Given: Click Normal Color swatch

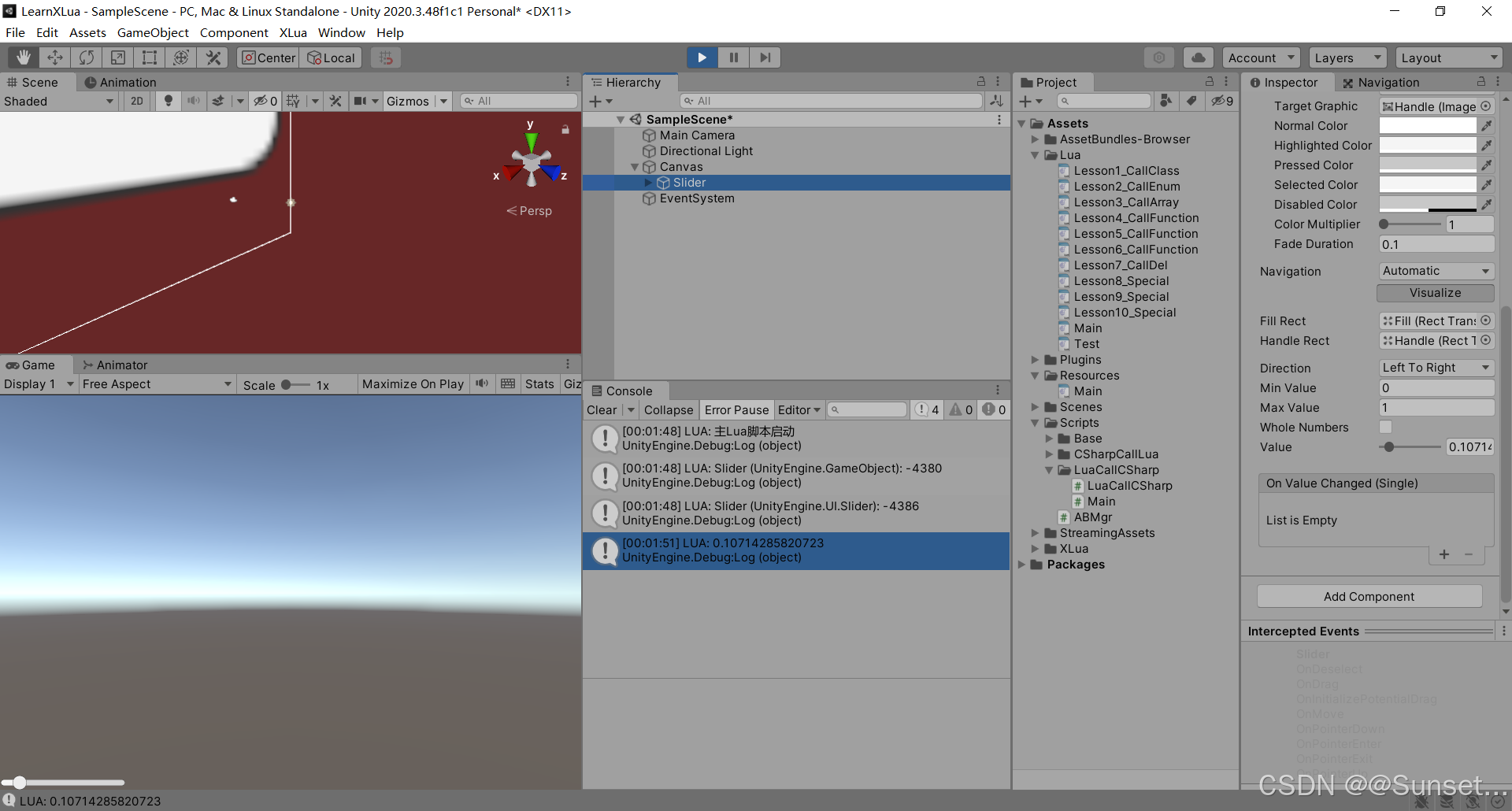Looking at the screenshot, I should point(1428,126).
